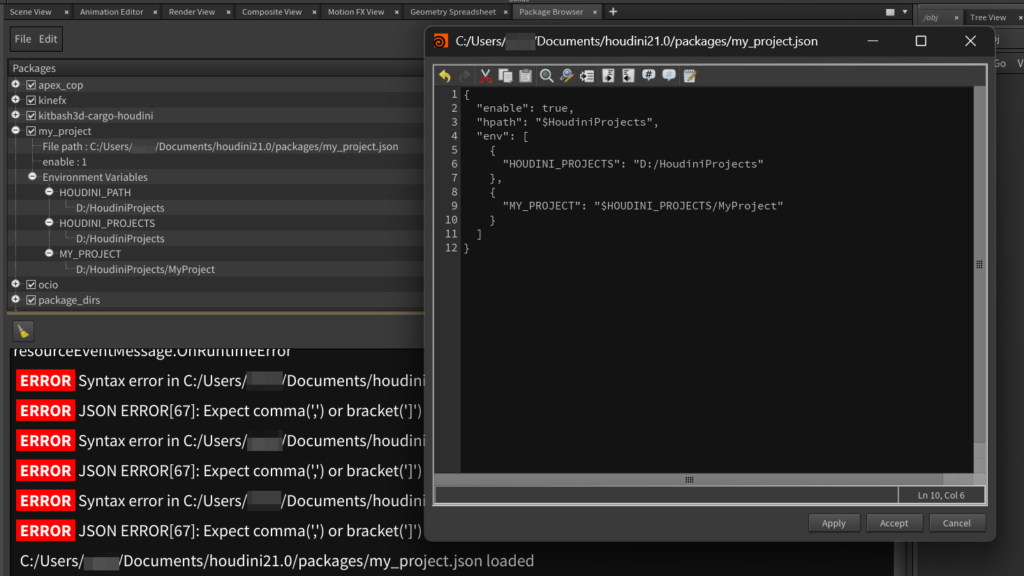Open find with the magnifying glass icon
1024x576 pixels.
[x=546, y=76]
